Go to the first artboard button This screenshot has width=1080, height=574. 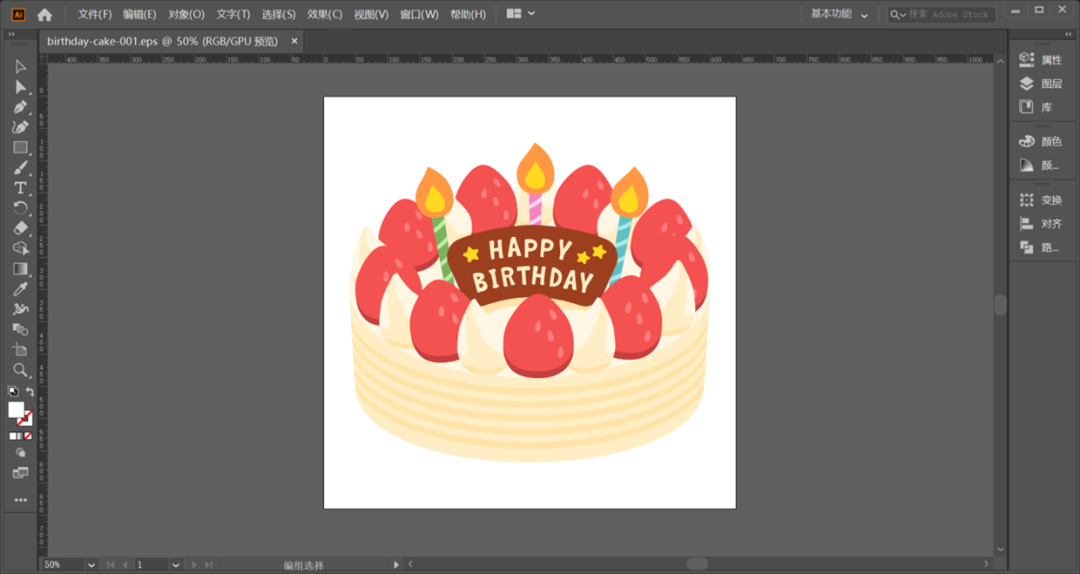pyautogui.click(x=110, y=565)
